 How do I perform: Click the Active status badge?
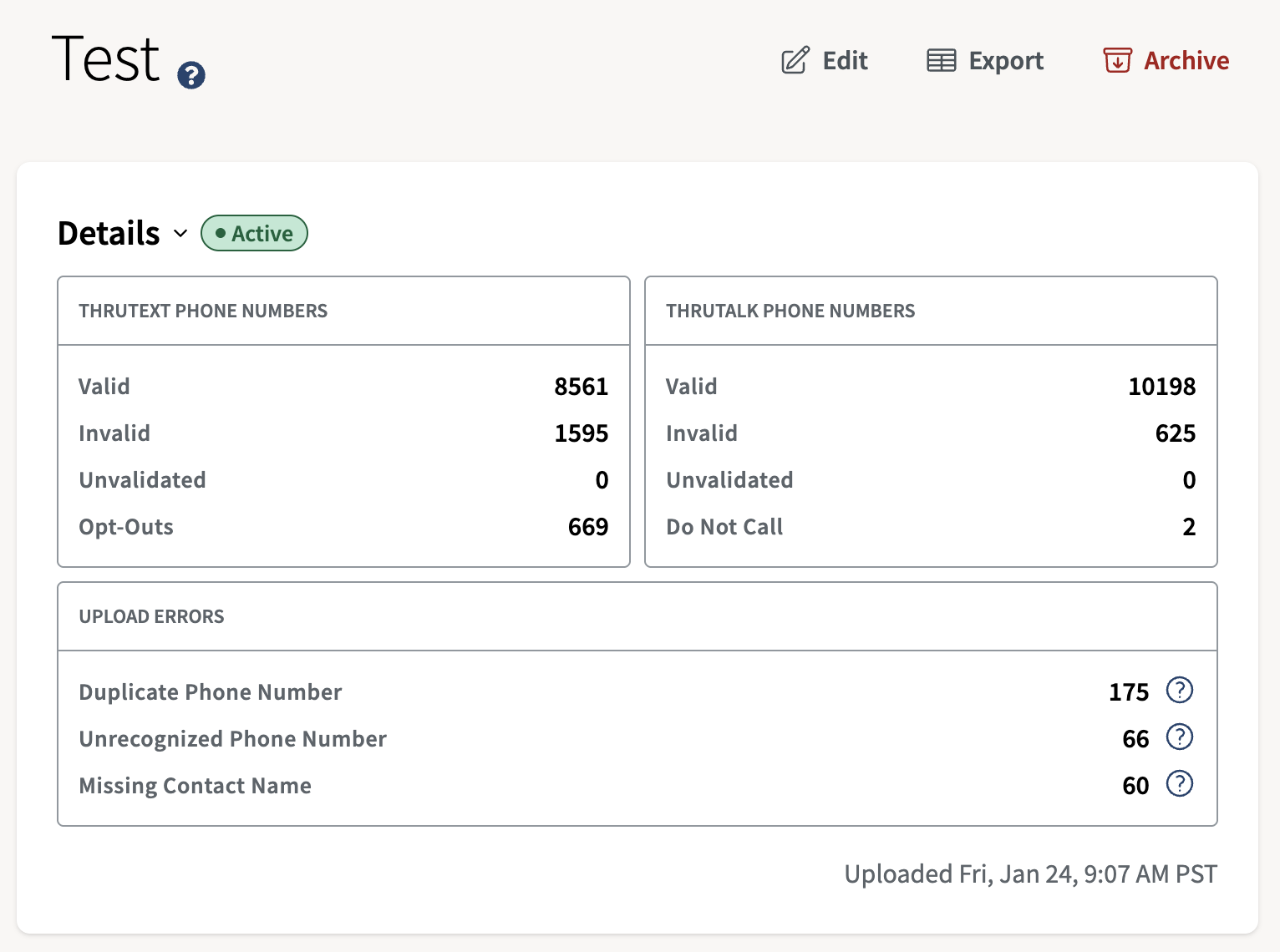(254, 234)
